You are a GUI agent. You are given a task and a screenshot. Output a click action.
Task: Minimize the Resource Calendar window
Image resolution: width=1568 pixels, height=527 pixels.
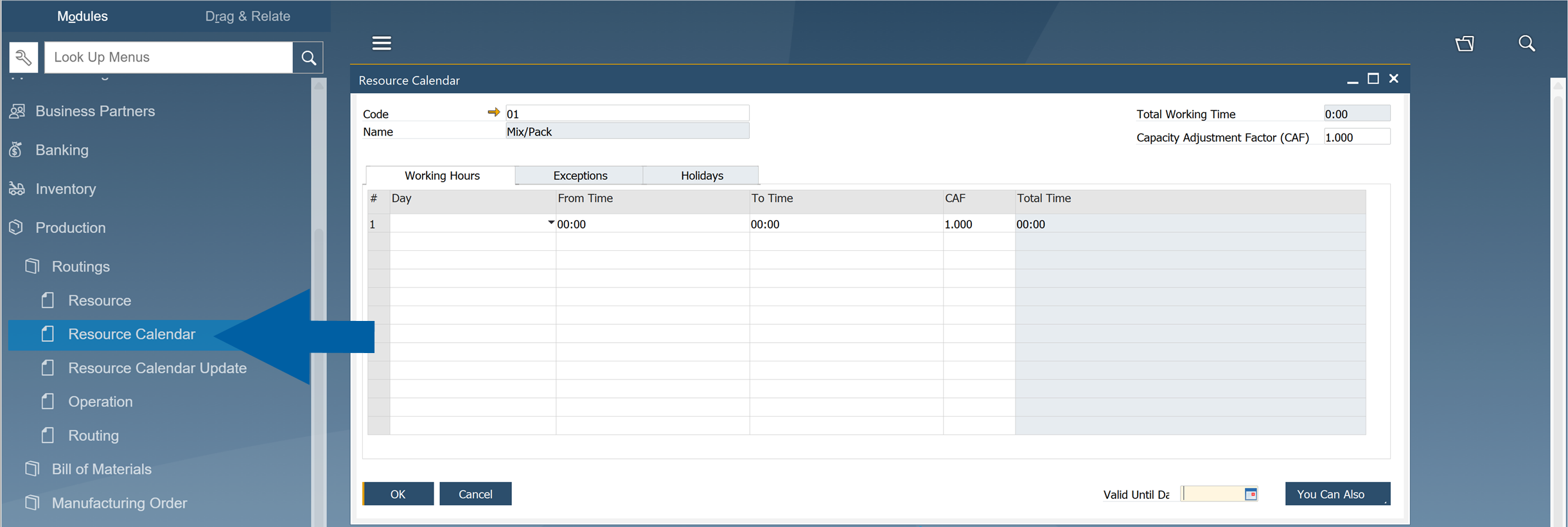click(x=1352, y=80)
